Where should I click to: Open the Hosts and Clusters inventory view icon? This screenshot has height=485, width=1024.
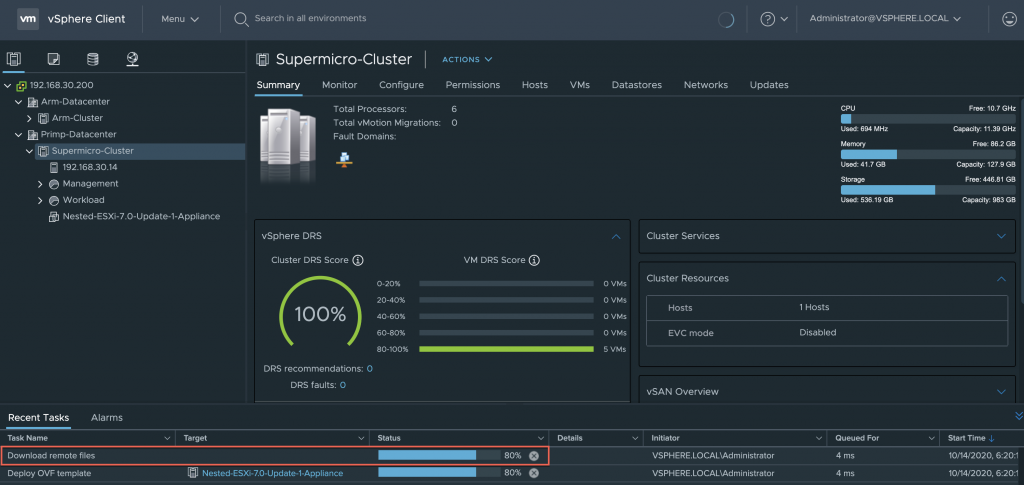(14, 59)
